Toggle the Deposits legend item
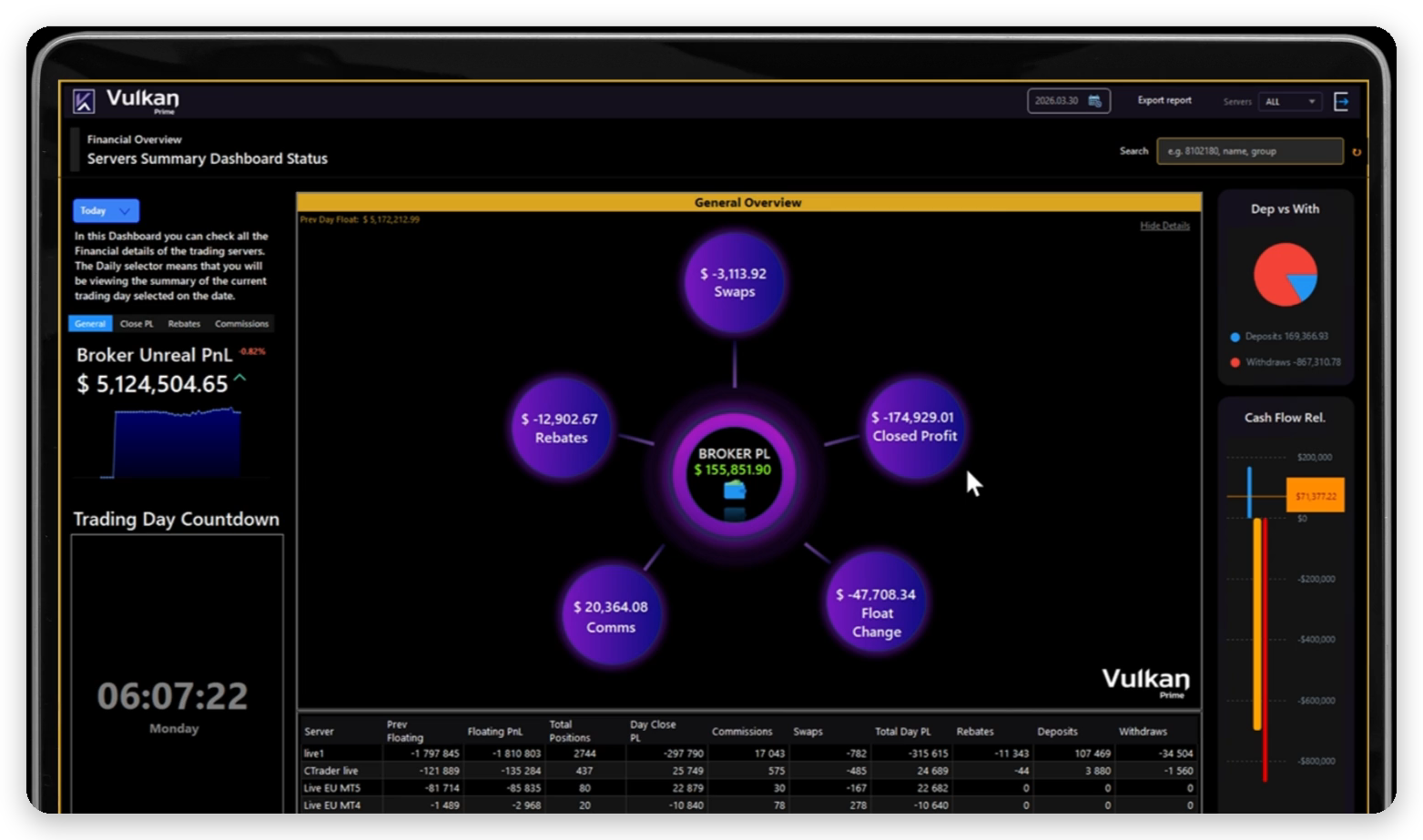 pyautogui.click(x=1279, y=337)
